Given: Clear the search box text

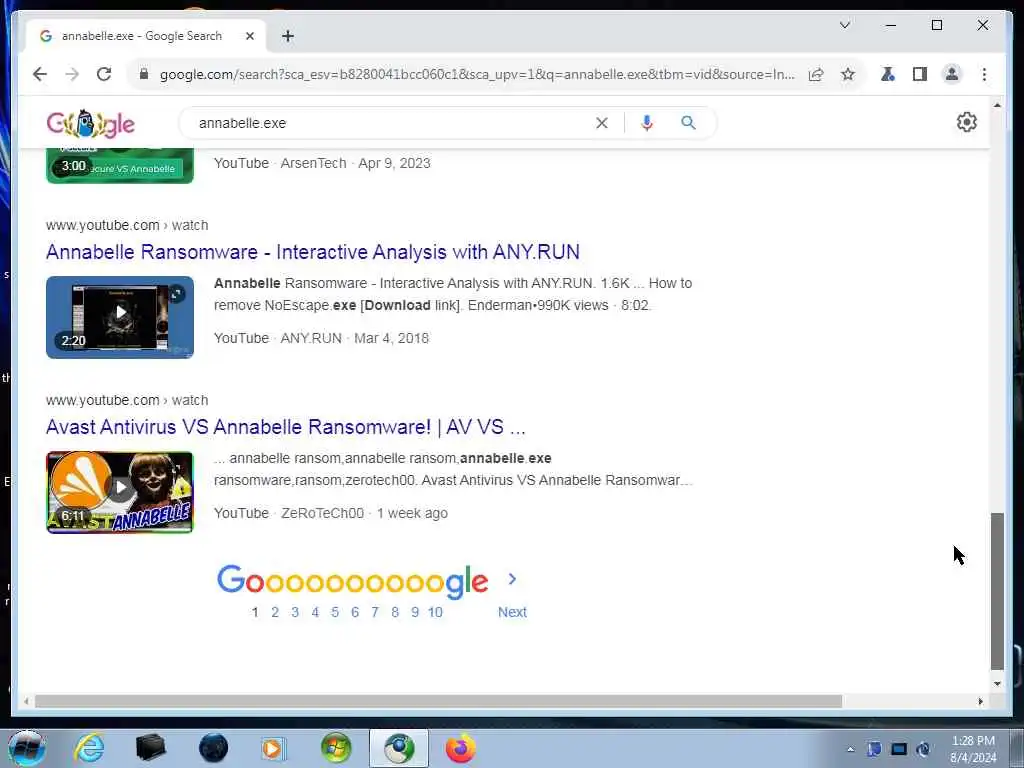Looking at the screenshot, I should pos(601,123).
